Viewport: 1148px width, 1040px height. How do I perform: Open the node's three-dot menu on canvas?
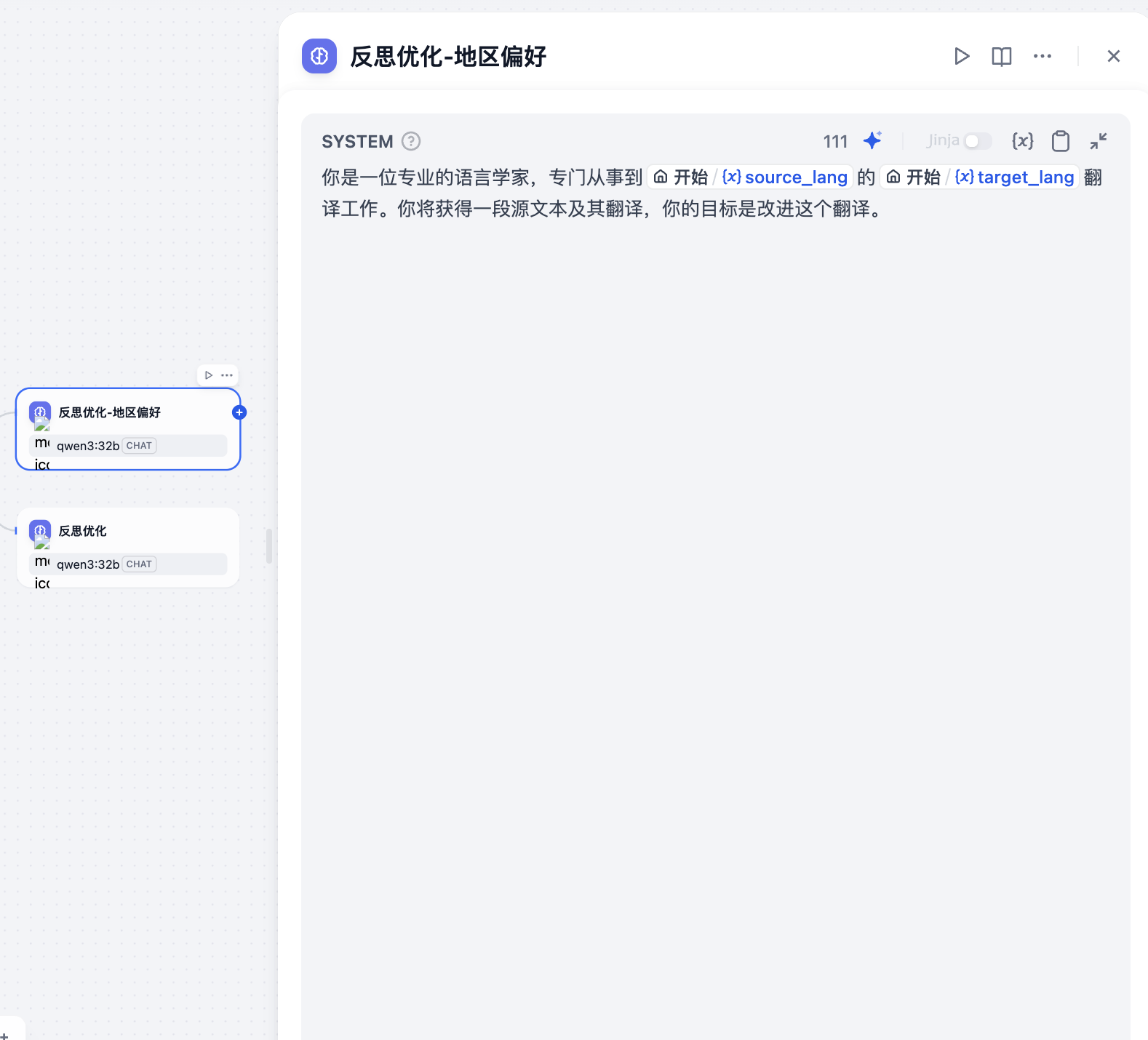pos(227,375)
